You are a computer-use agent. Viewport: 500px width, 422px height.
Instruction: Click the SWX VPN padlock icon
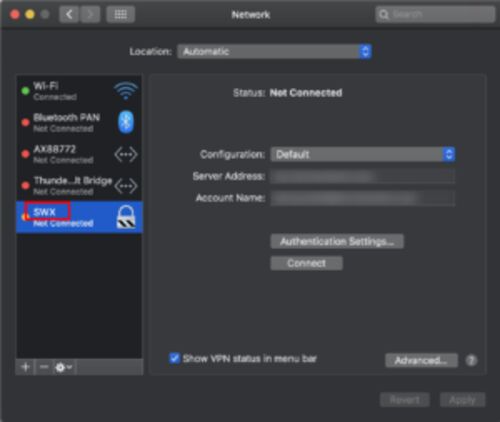(x=126, y=217)
